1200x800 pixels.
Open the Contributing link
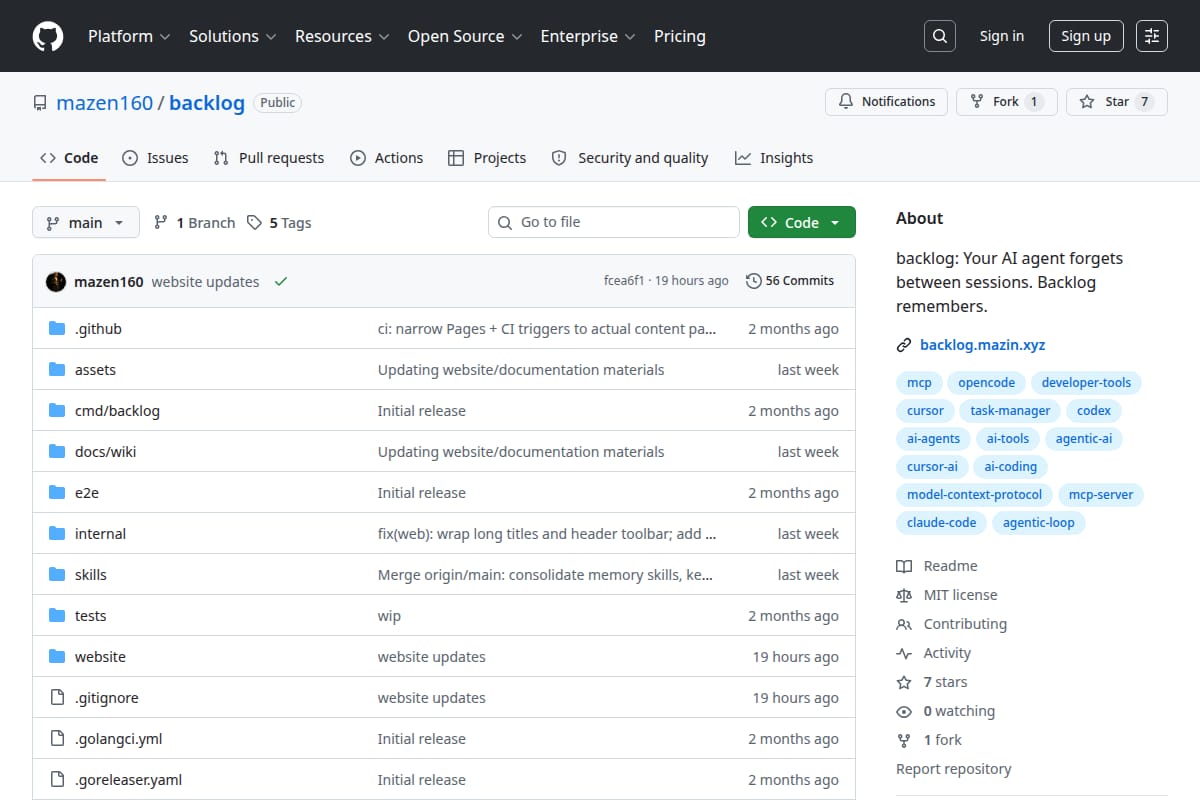tap(965, 624)
